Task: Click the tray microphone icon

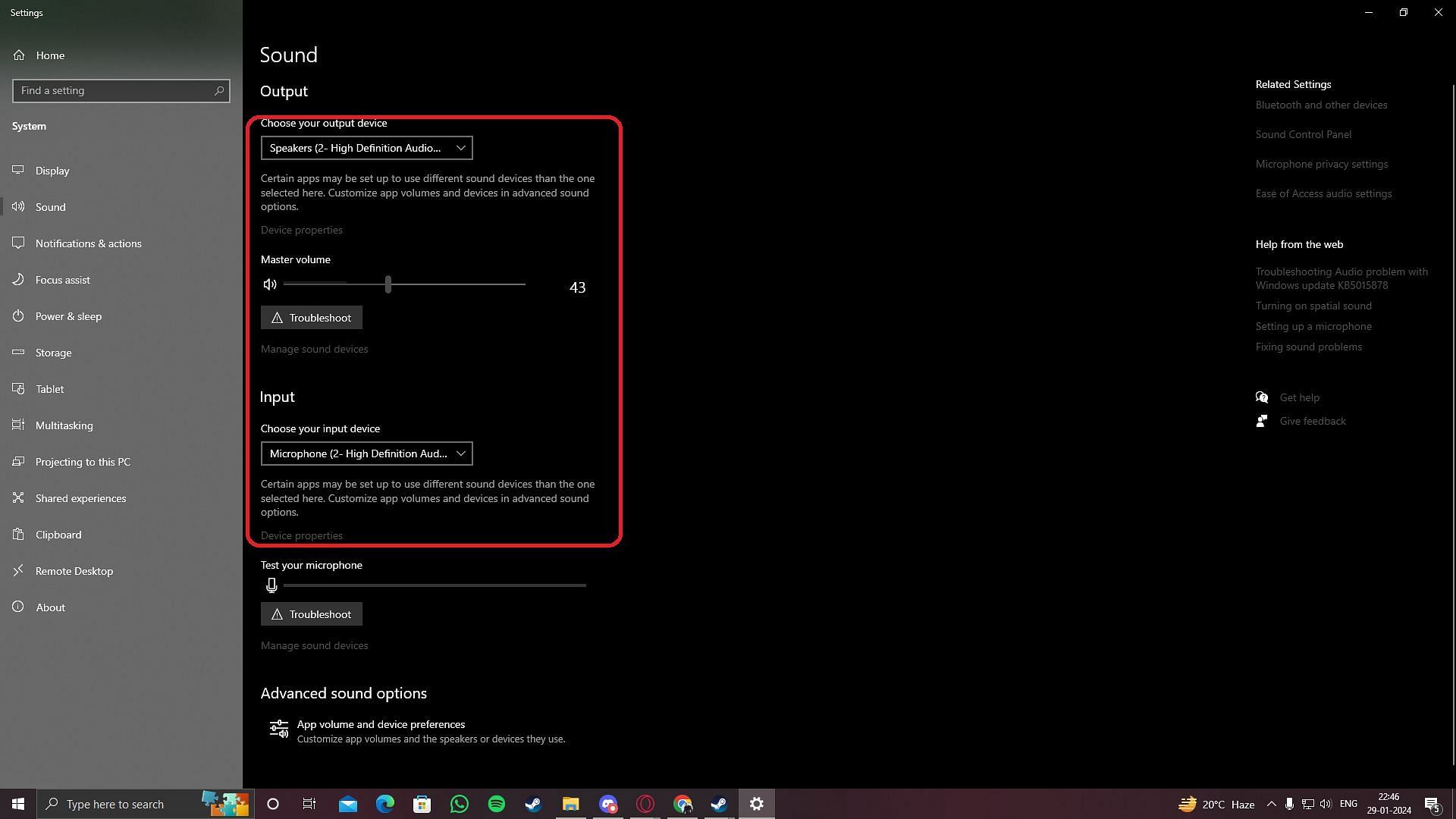Action: (x=1289, y=804)
